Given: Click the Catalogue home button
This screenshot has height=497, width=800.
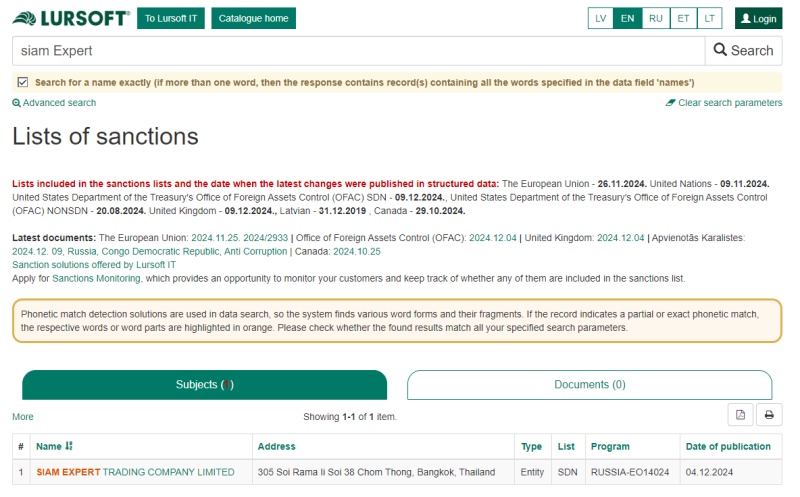Looking at the screenshot, I should pyautogui.click(x=253, y=18).
